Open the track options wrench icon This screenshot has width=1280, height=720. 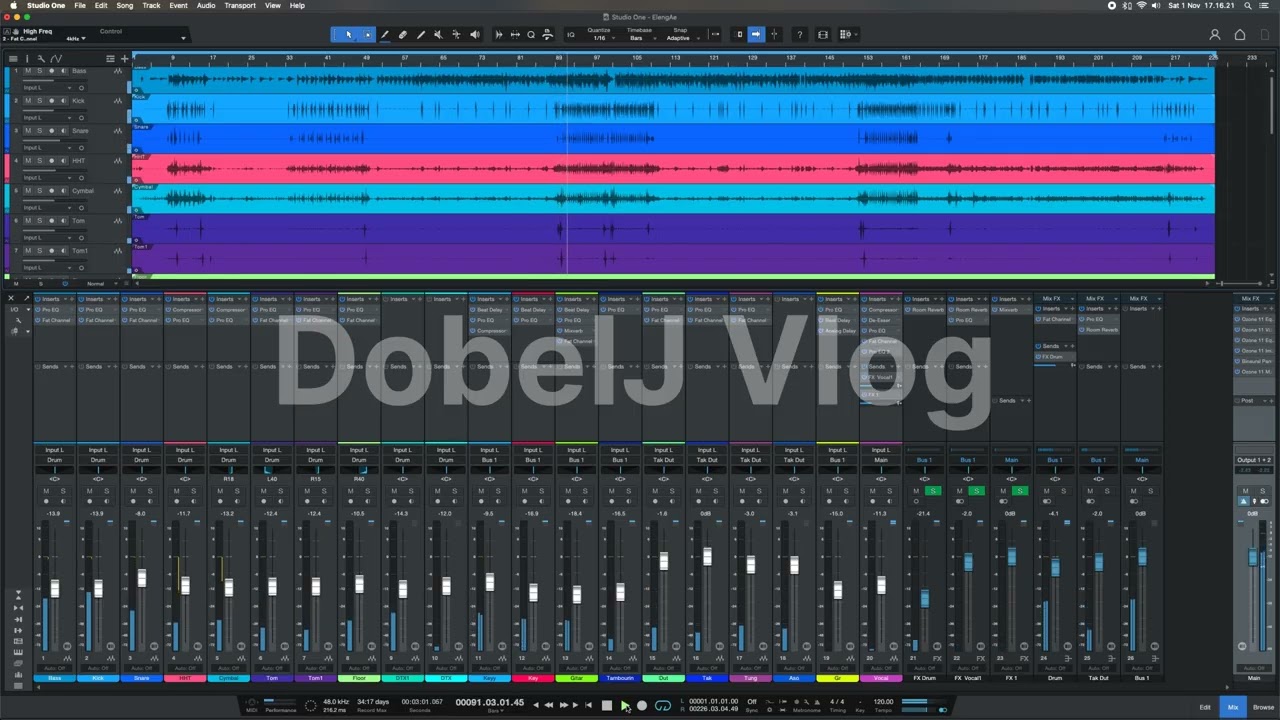(41, 58)
